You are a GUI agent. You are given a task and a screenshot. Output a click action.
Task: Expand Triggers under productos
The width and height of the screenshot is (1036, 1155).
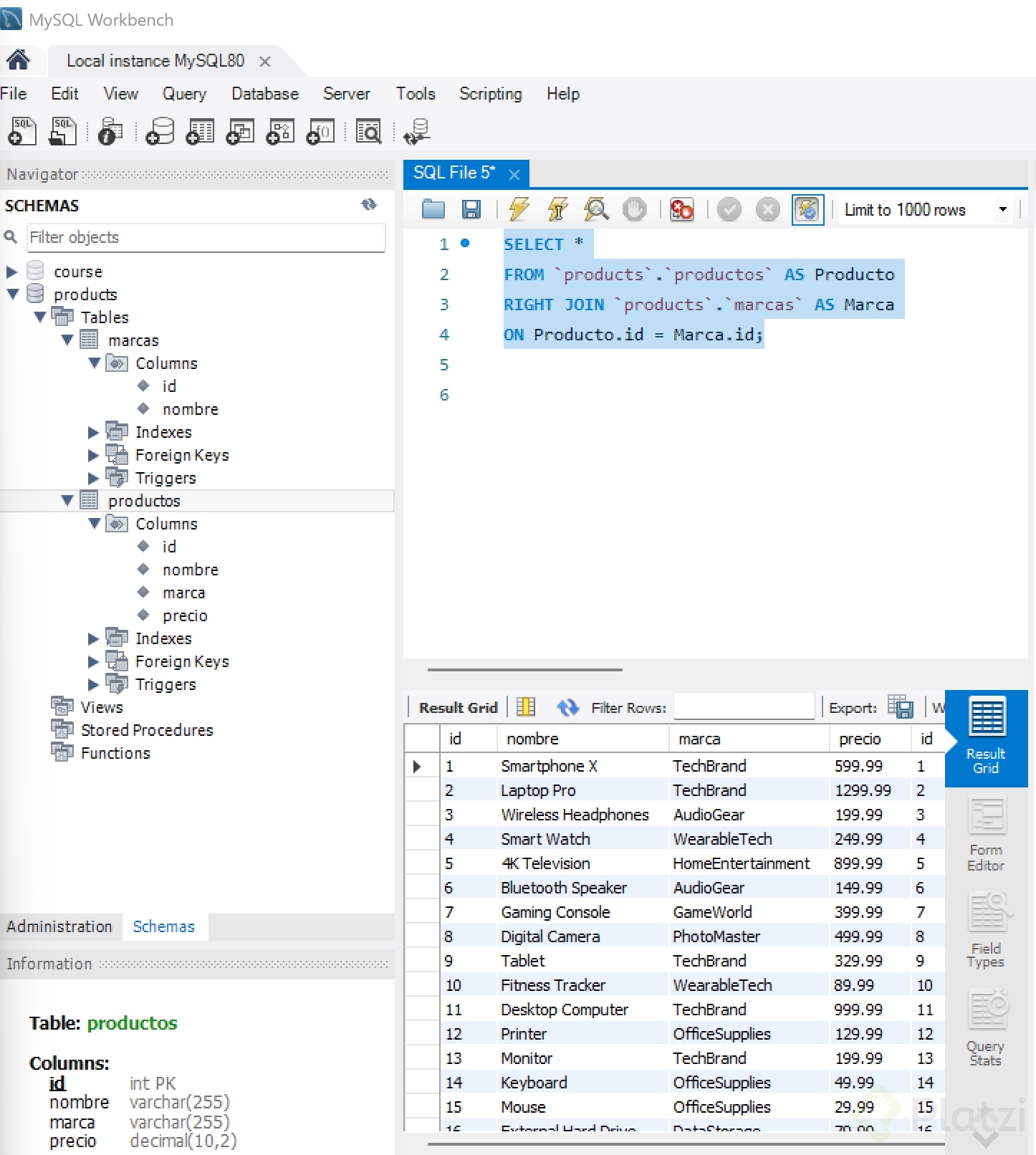click(93, 684)
